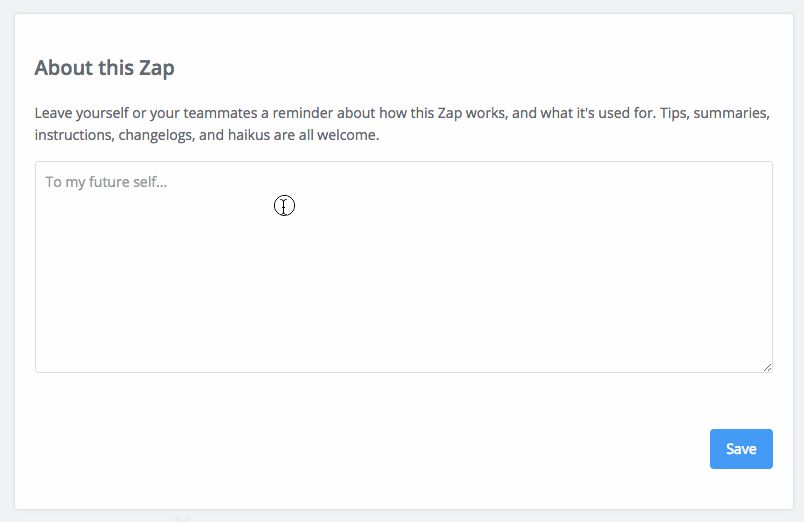The height and width of the screenshot is (522, 804).
Task: Click the faint chevron icon below the card
Action: coord(183,518)
